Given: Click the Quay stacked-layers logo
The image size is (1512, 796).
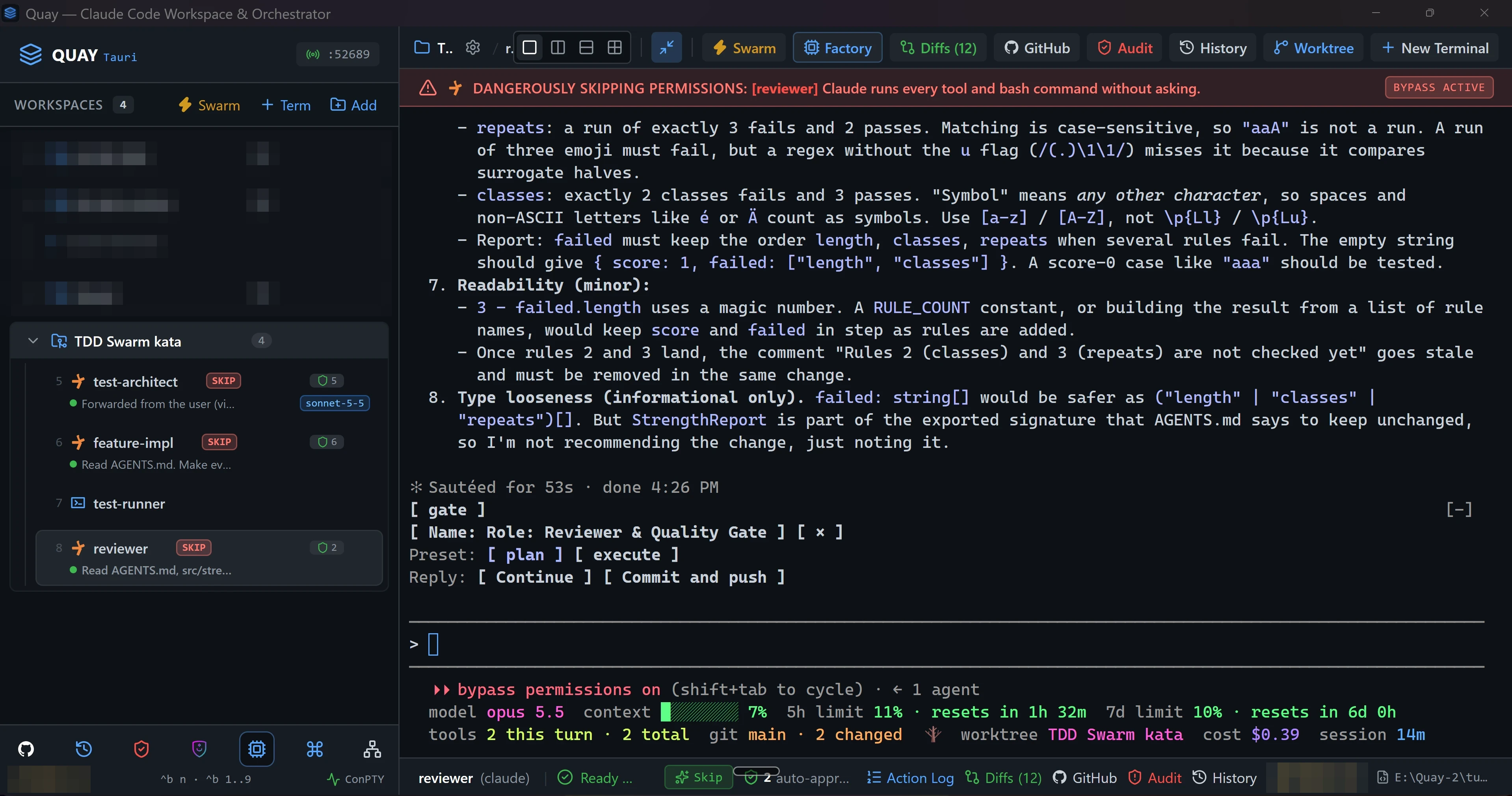Looking at the screenshot, I should point(30,55).
